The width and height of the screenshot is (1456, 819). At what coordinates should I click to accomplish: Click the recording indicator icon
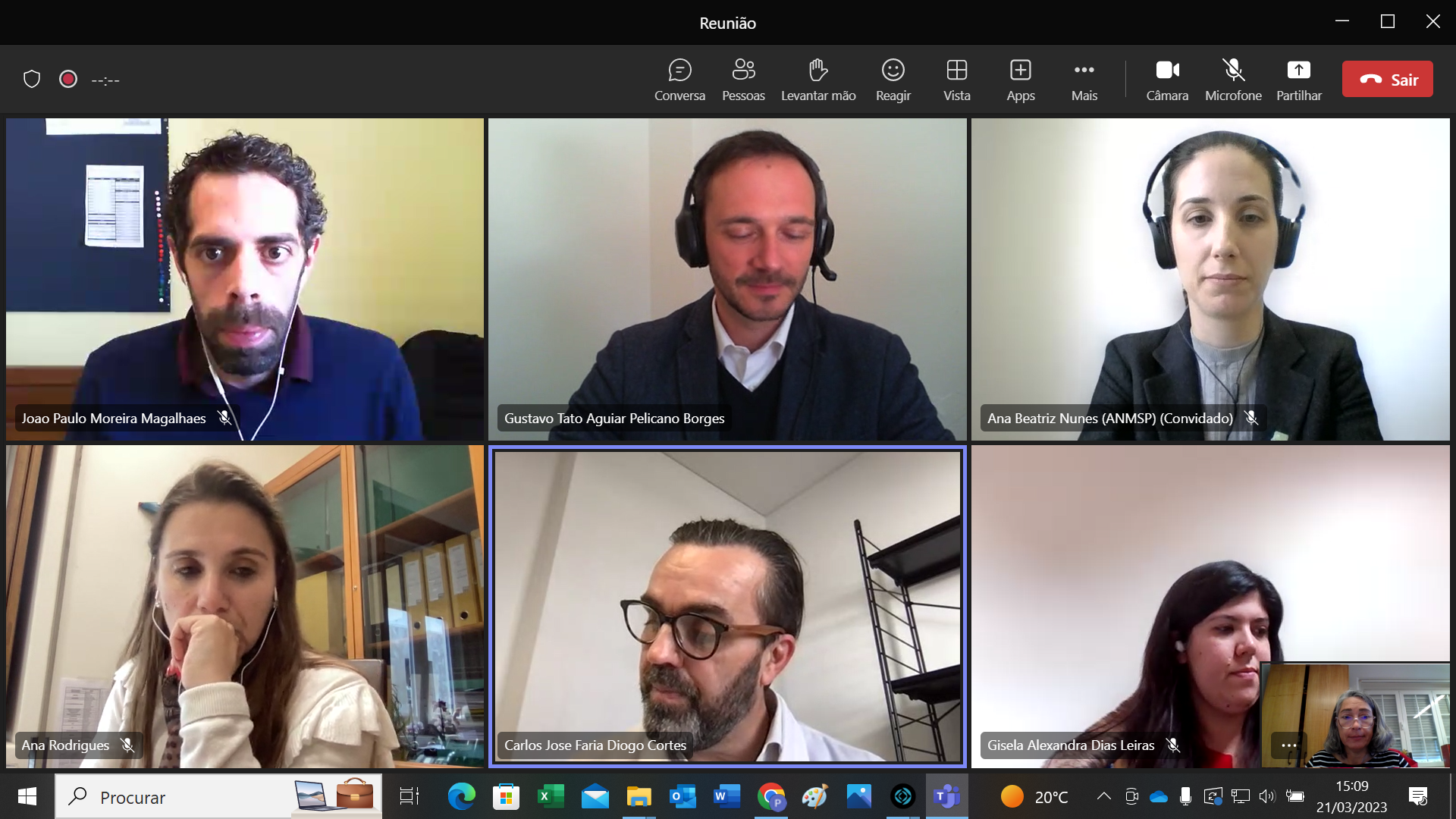click(x=68, y=79)
